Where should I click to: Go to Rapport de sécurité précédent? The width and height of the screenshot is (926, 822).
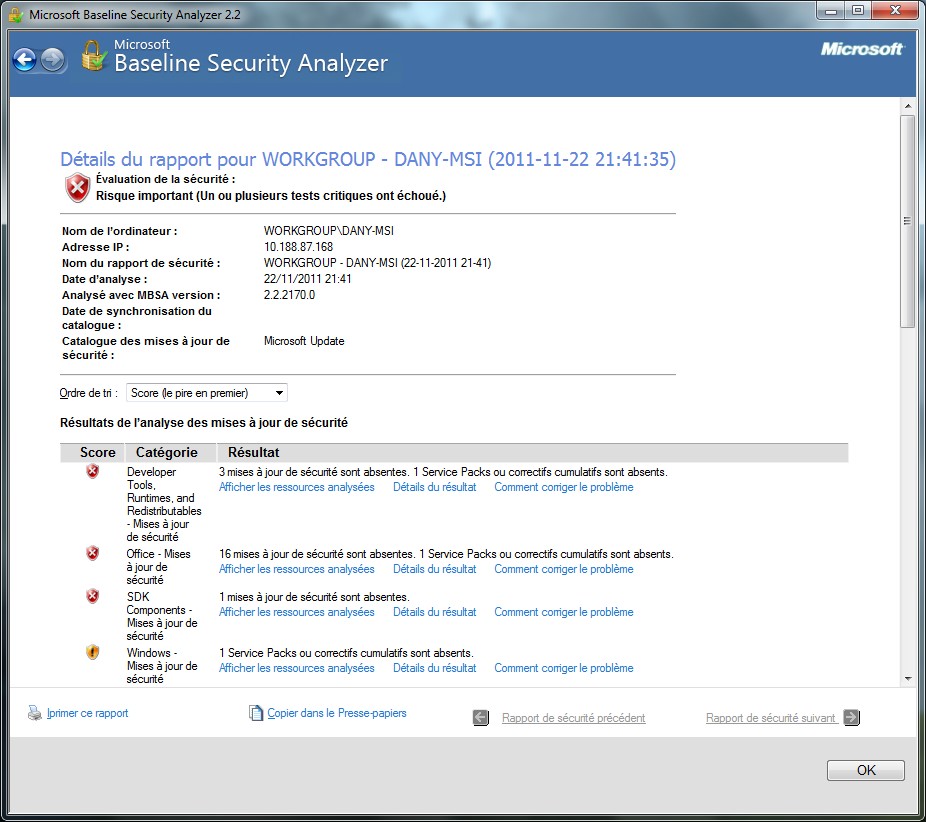coord(573,718)
